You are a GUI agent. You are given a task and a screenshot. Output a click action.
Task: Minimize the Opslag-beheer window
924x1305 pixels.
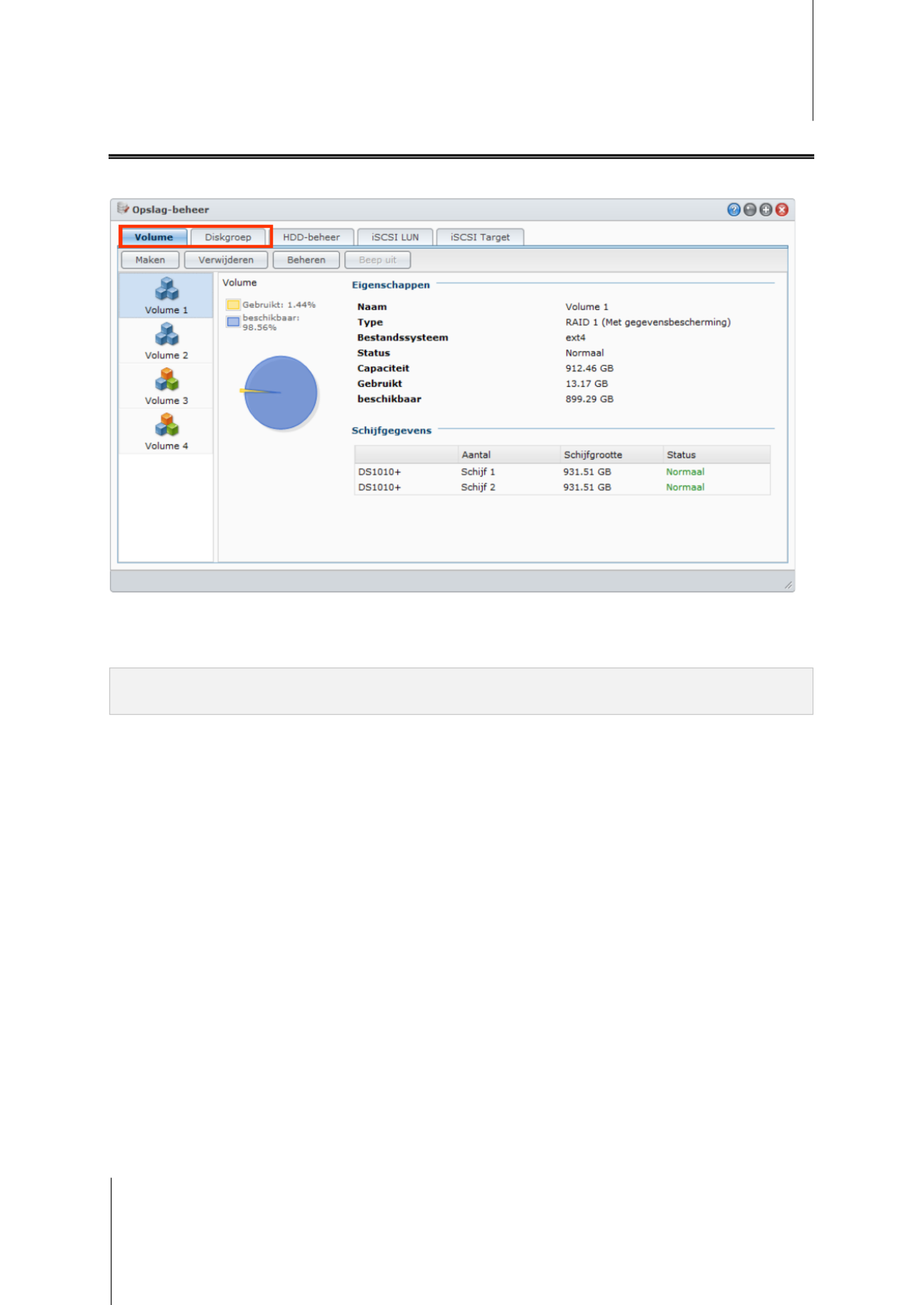point(749,209)
